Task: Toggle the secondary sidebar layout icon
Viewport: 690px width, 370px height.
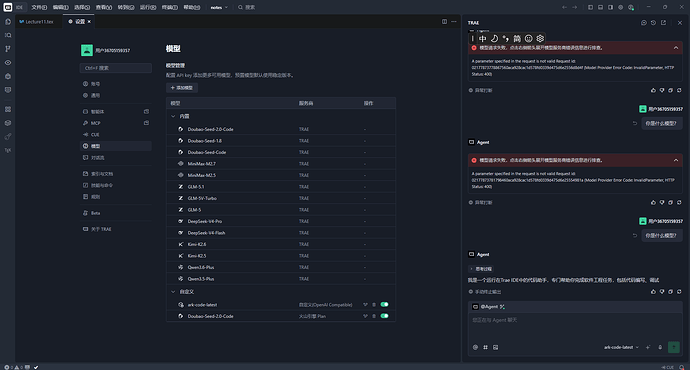Action: click(610, 7)
